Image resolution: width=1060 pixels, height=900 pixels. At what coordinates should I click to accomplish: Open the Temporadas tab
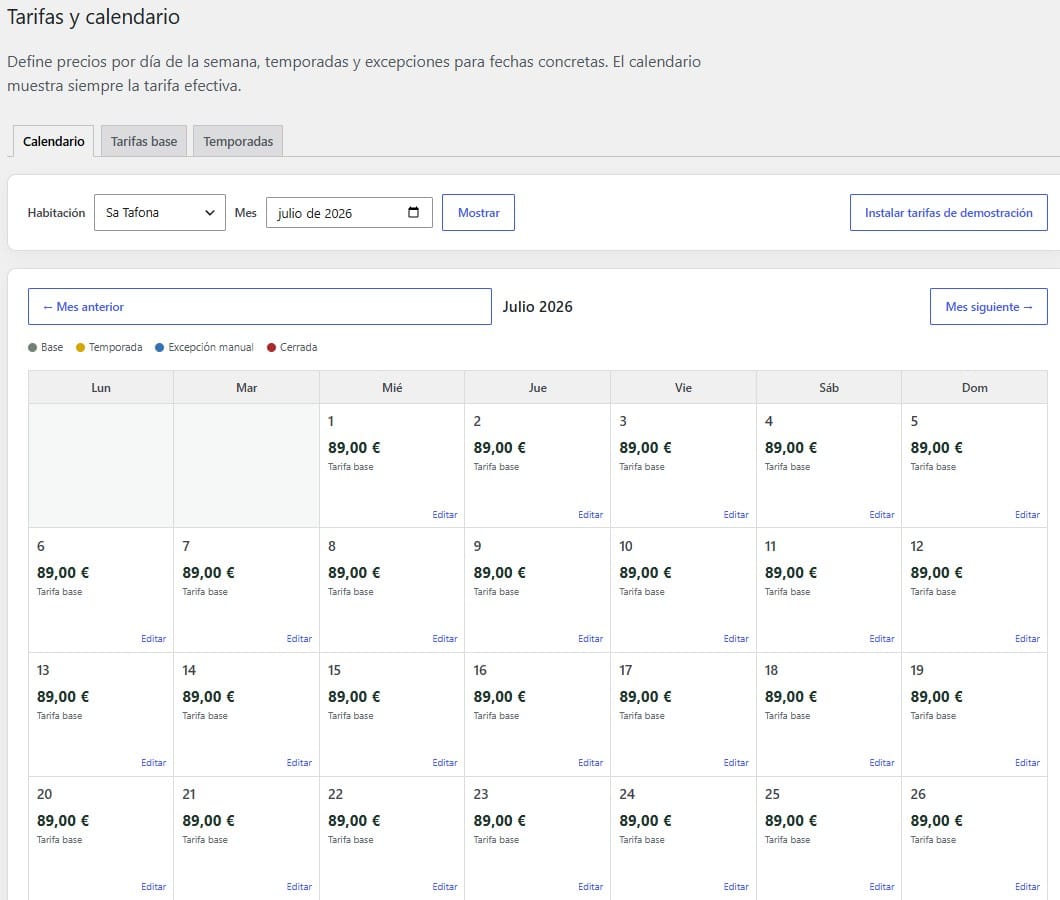click(x=238, y=141)
